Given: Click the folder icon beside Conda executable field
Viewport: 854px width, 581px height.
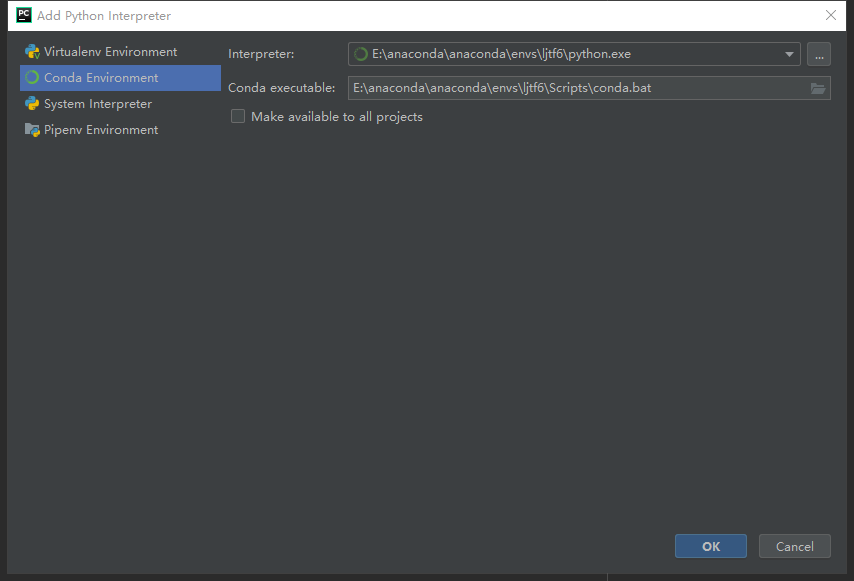Looking at the screenshot, I should (818, 88).
